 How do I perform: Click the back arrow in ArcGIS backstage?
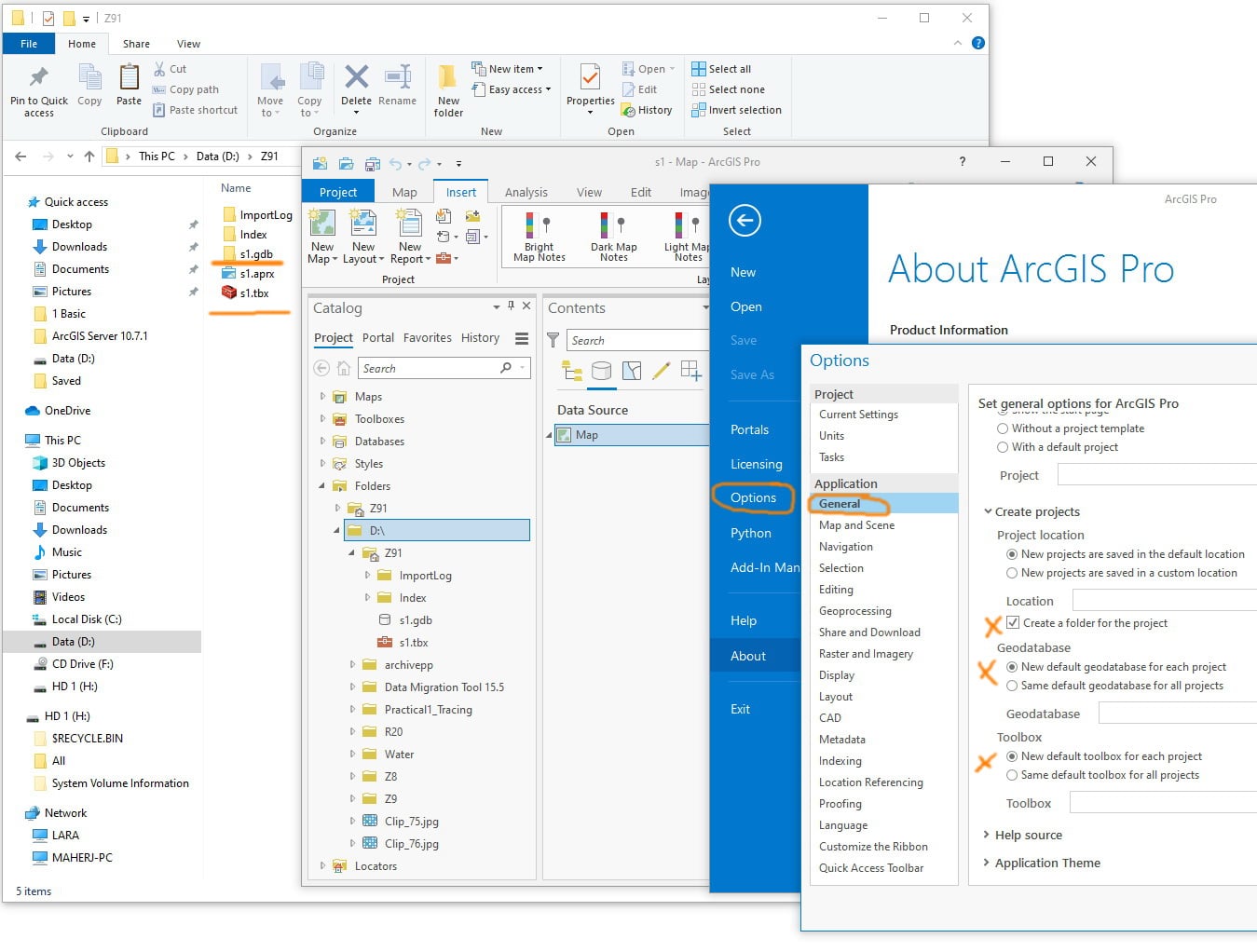point(745,221)
